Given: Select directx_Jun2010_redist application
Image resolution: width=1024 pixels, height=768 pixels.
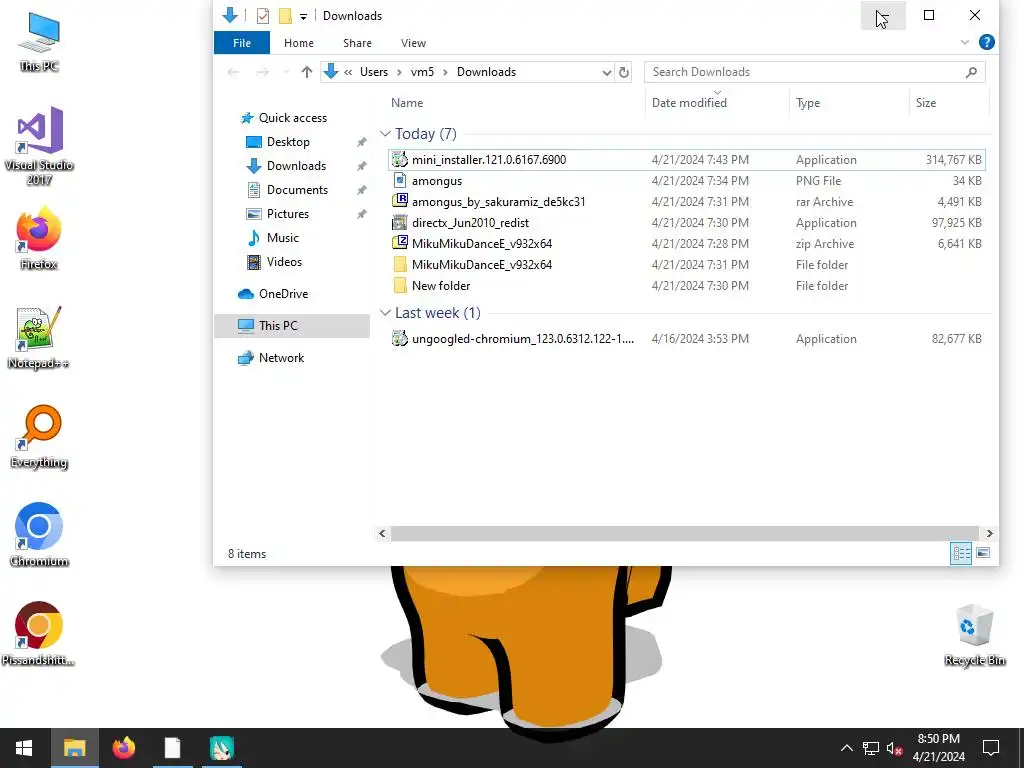Looking at the screenshot, I should pyautogui.click(x=686, y=223).
